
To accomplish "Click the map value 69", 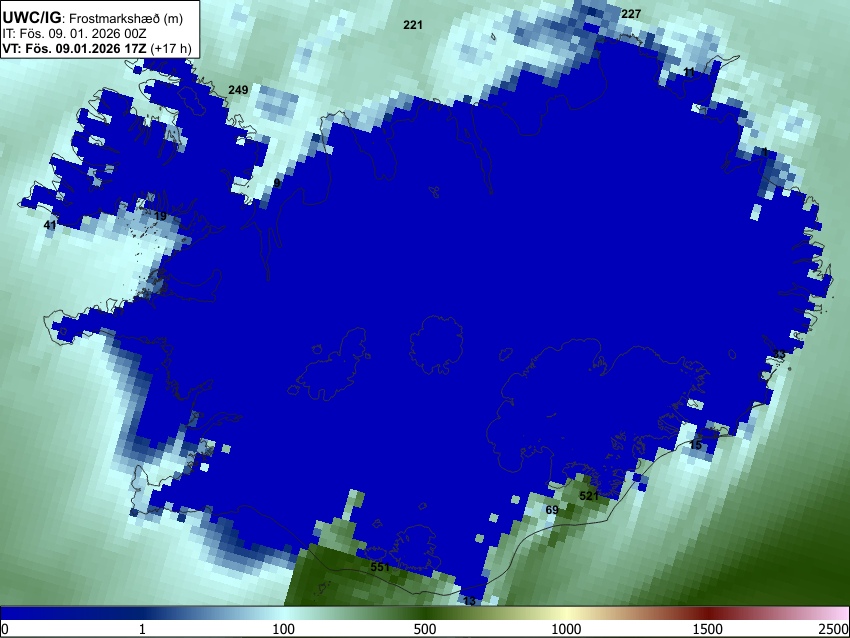I will click(552, 510).
